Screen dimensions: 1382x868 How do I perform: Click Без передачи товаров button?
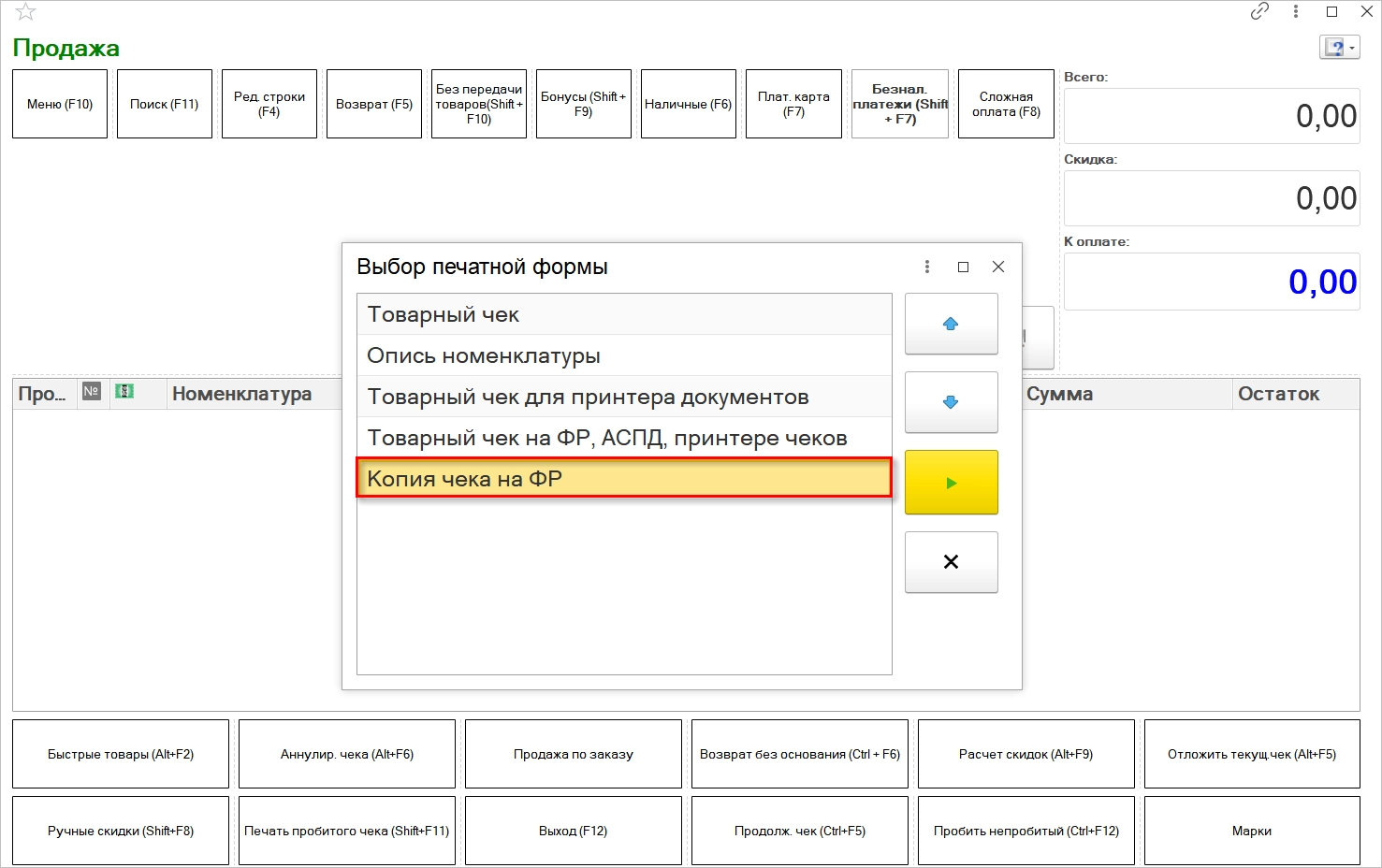click(479, 104)
